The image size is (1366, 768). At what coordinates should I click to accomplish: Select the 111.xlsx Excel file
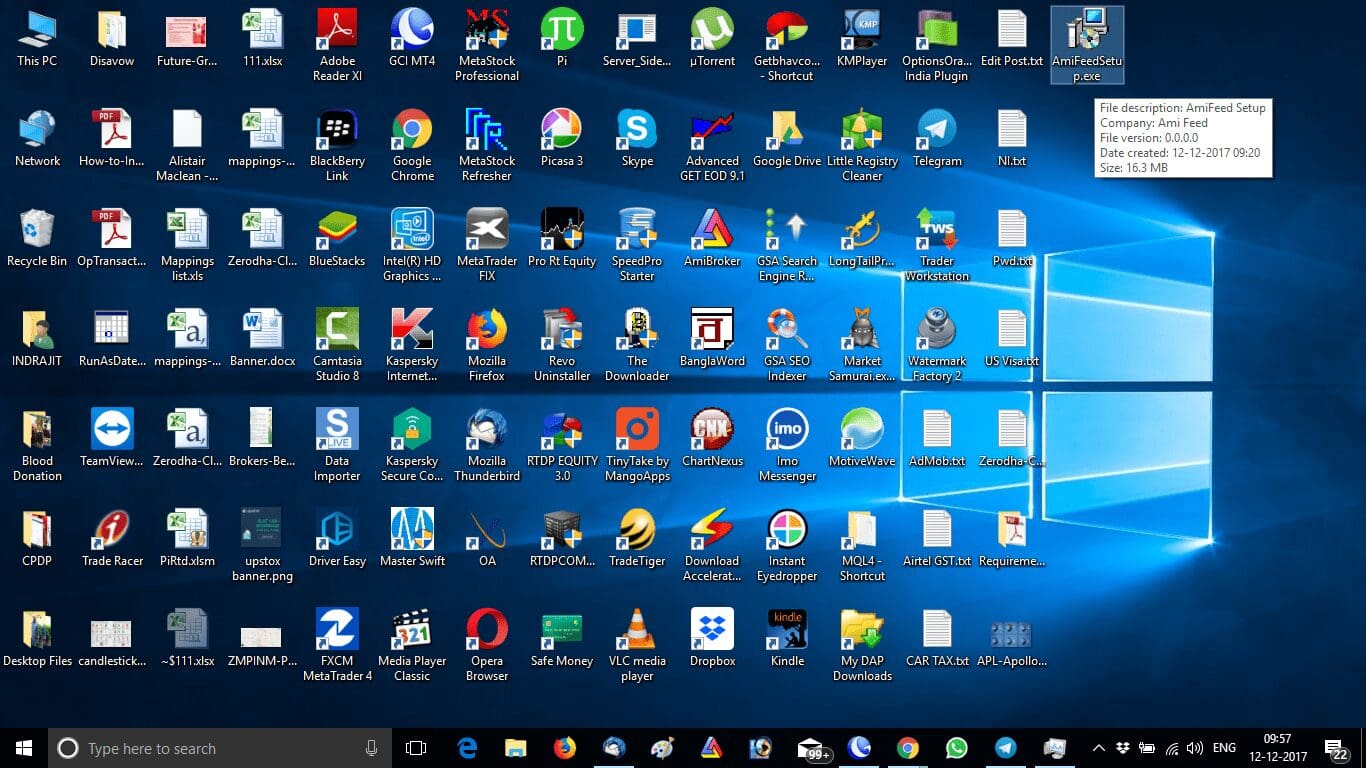pyautogui.click(x=262, y=38)
